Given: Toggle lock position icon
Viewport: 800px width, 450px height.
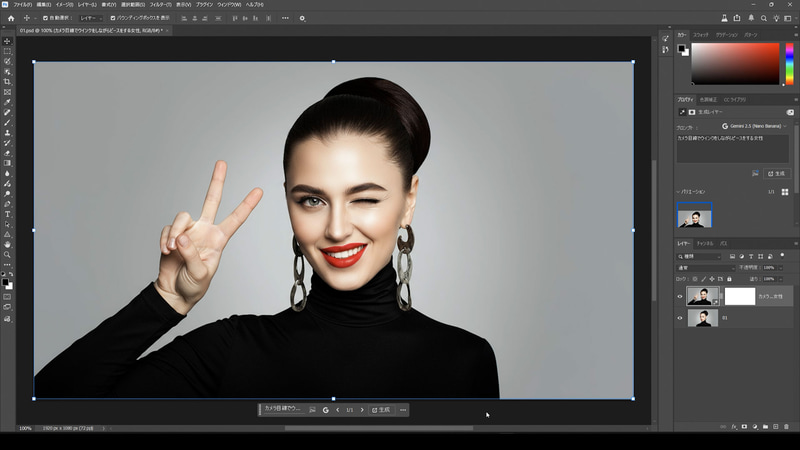Looking at the screenshot, I should point(712,279).
